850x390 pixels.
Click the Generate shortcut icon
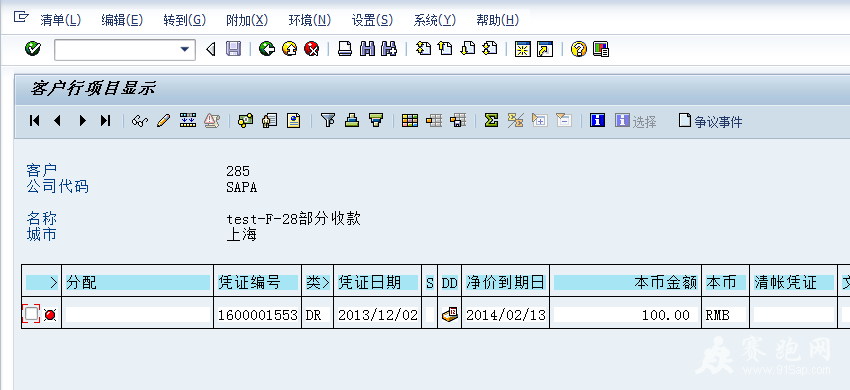[x=545, y=49]
